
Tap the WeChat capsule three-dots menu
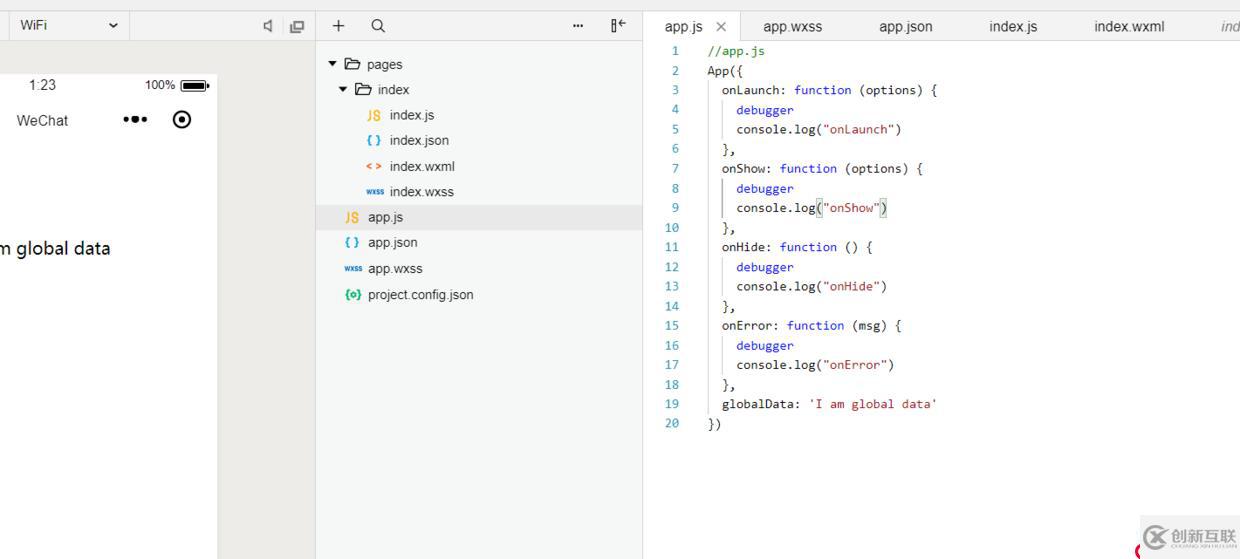[135, 120]
